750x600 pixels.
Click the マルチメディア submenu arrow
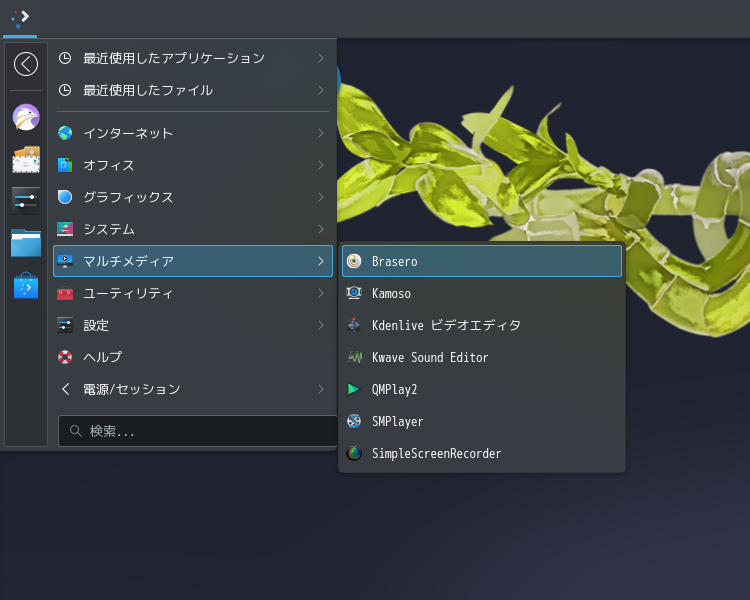[x=321, y=261]
